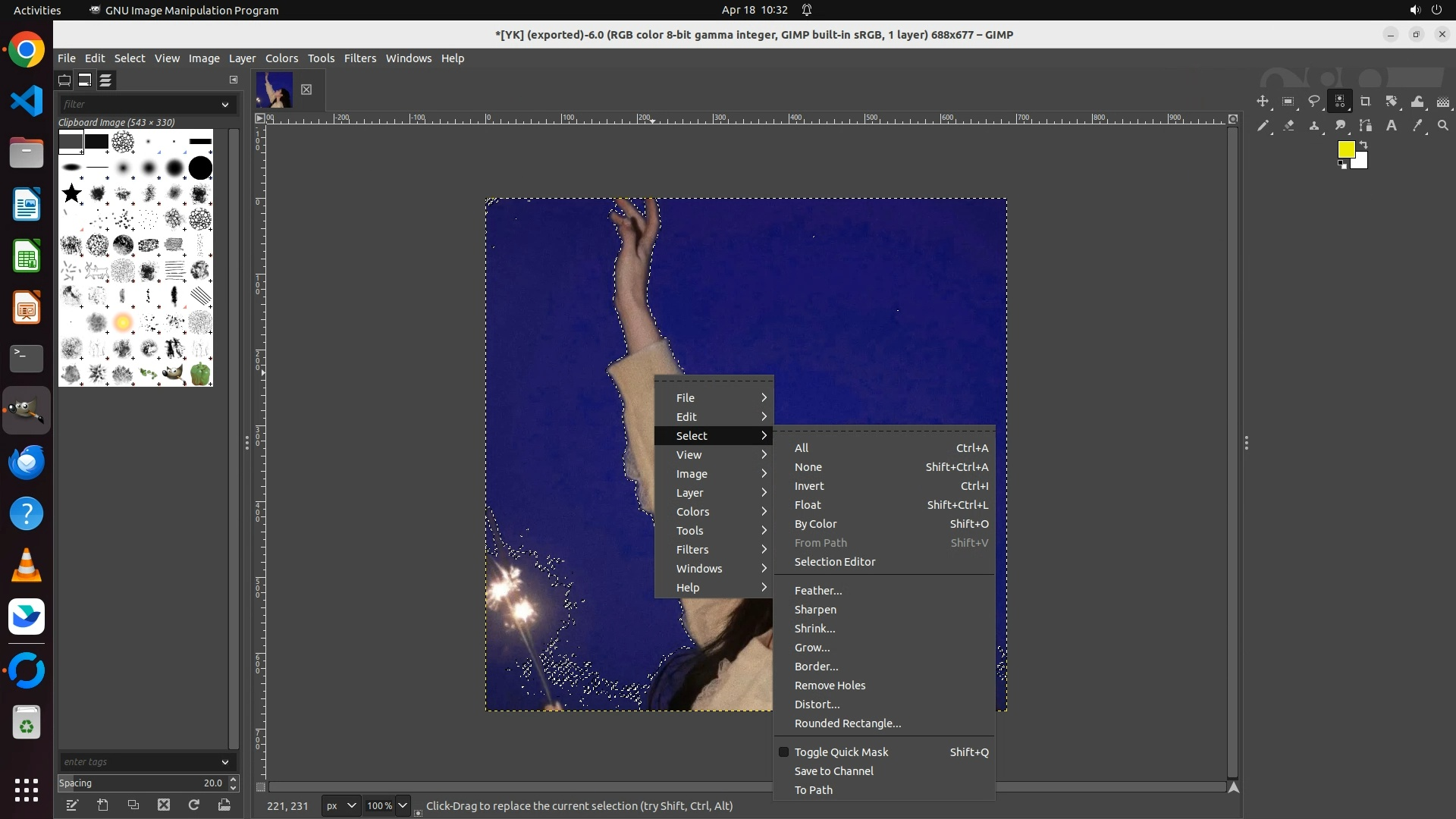Choose Invert from the Select submenu
The width and height of the screenshot is (1456, 819).
point(809,486)
